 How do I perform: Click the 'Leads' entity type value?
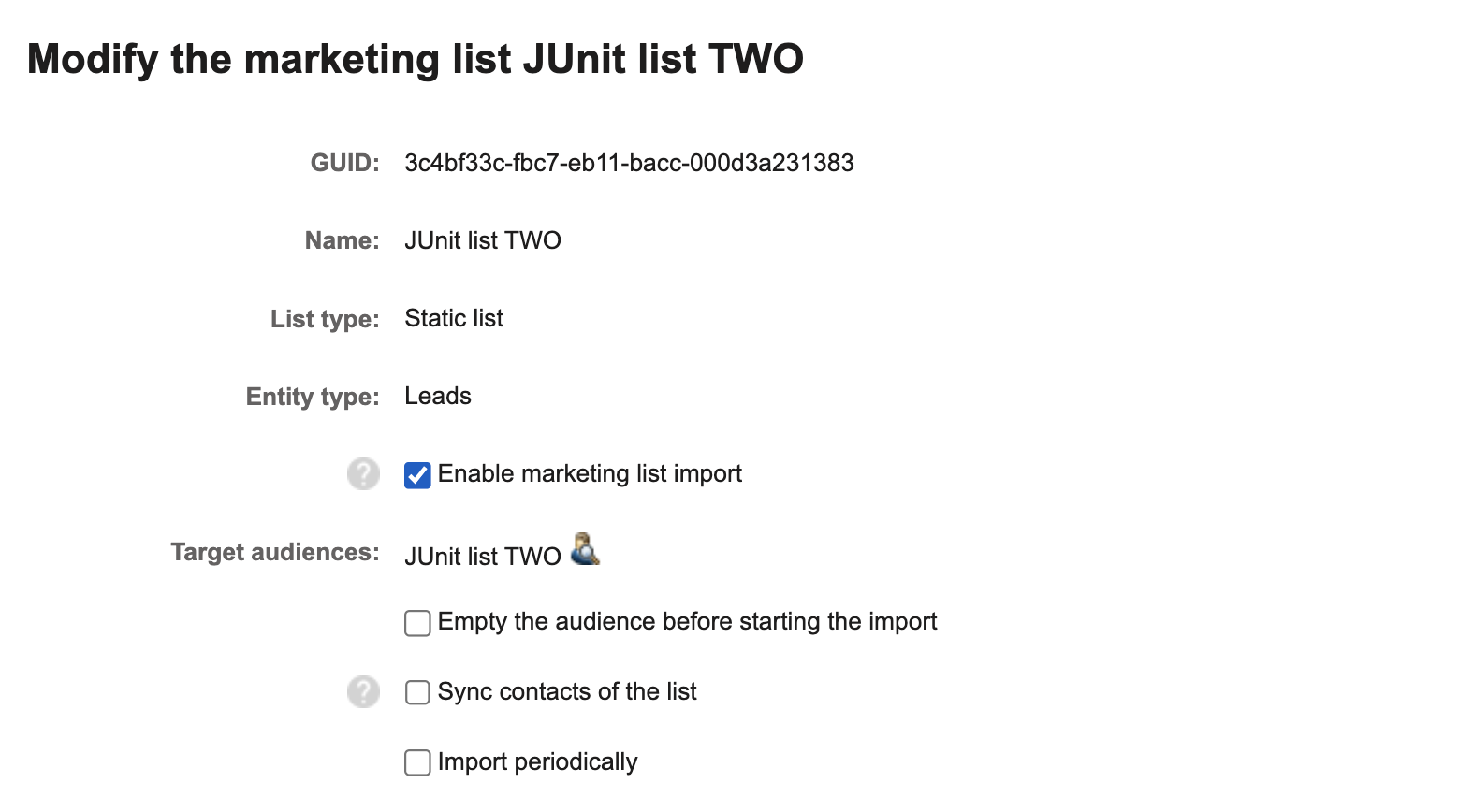pos(438,397)
